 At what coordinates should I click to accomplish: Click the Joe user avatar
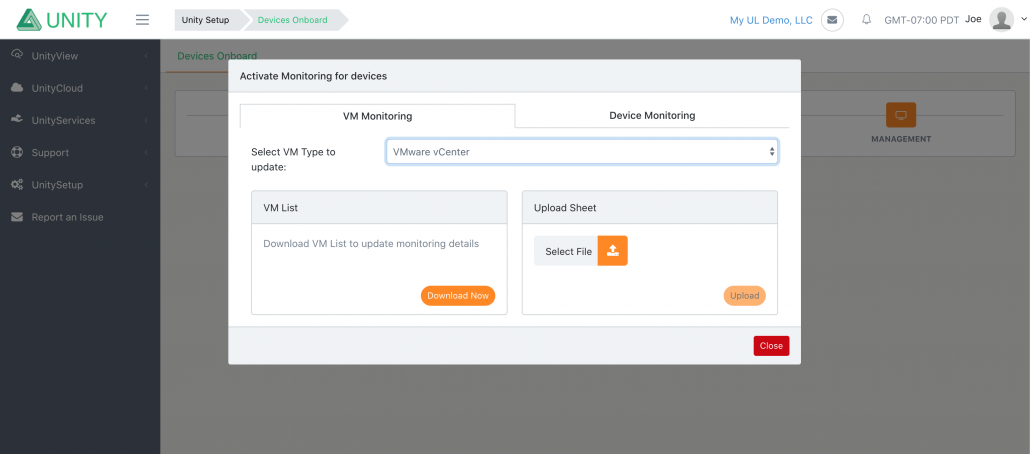pos(1001,20)
